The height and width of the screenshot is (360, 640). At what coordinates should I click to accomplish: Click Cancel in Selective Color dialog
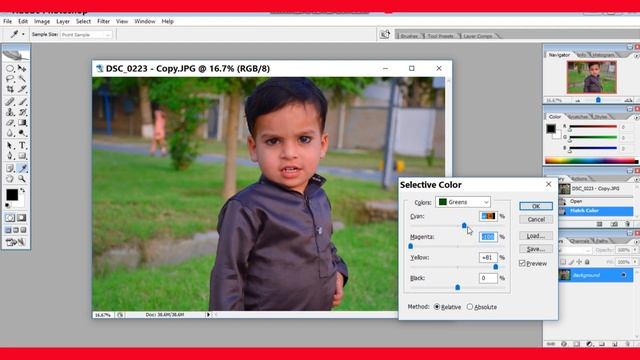536,219
